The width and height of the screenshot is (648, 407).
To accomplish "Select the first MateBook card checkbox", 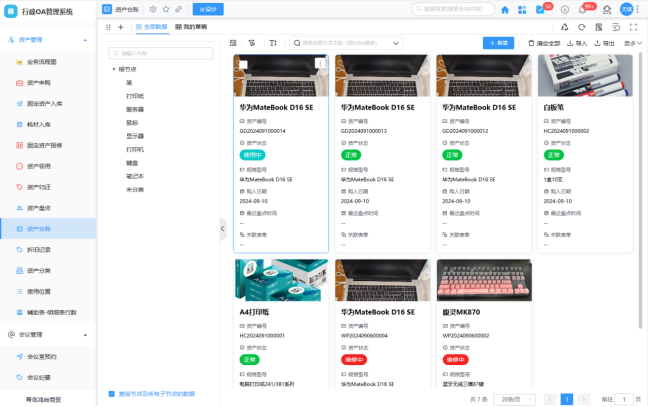I will pos(243,65).
